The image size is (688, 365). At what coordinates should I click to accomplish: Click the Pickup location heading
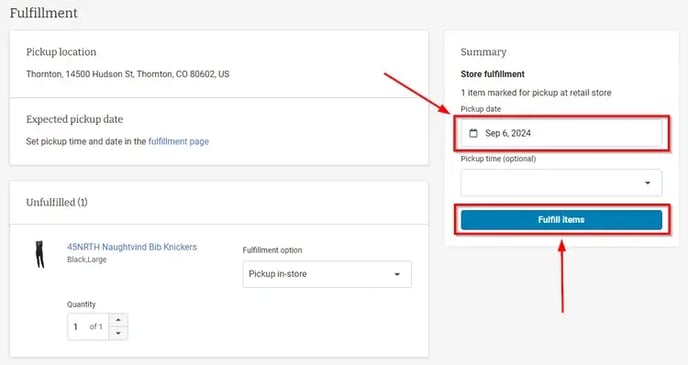(x=61, y=52)
